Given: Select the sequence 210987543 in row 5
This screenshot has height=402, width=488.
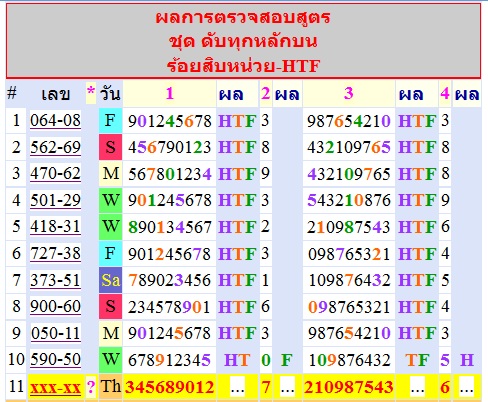Looking at the screenshot, I should pyautogui.click(x=349, y=227).
